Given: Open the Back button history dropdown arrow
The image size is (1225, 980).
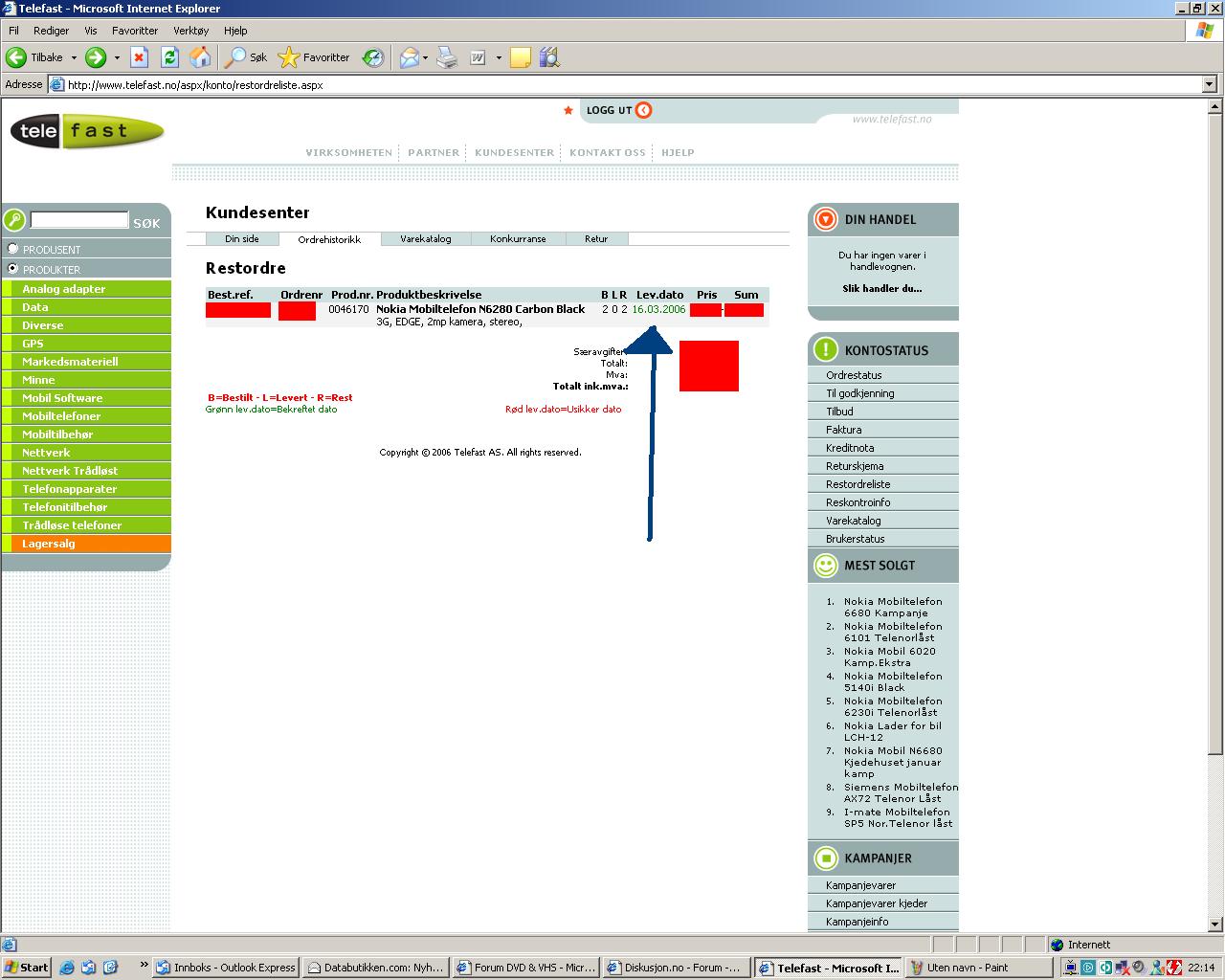Looking at the screenshot, I should tap(74, 57).
